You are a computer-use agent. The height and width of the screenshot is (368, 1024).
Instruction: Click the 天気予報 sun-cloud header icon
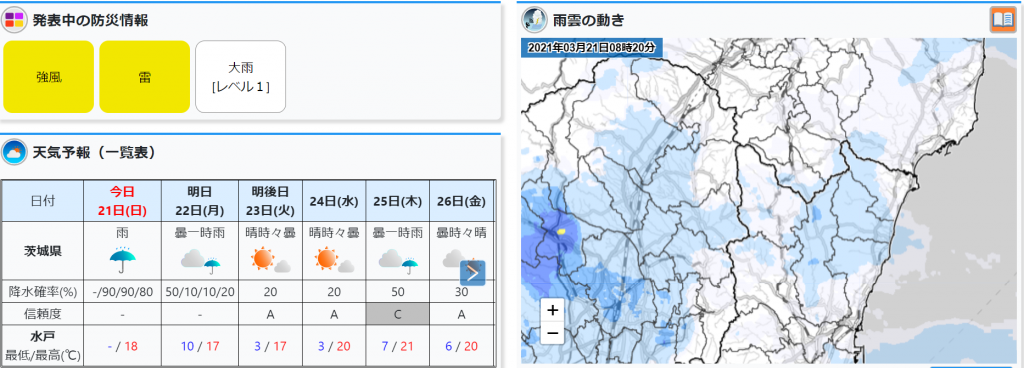(x=14, y=153)
